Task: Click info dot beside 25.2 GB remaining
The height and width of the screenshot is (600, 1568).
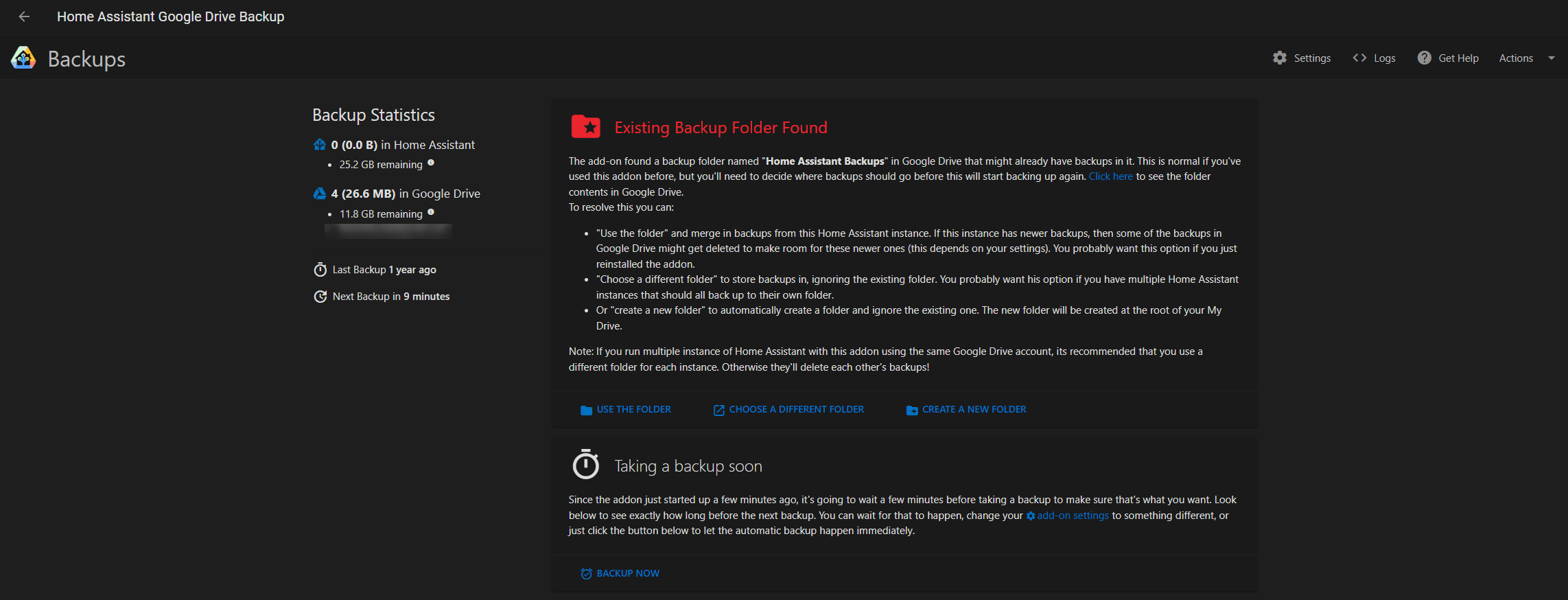Action: click(x=431, y=163)
